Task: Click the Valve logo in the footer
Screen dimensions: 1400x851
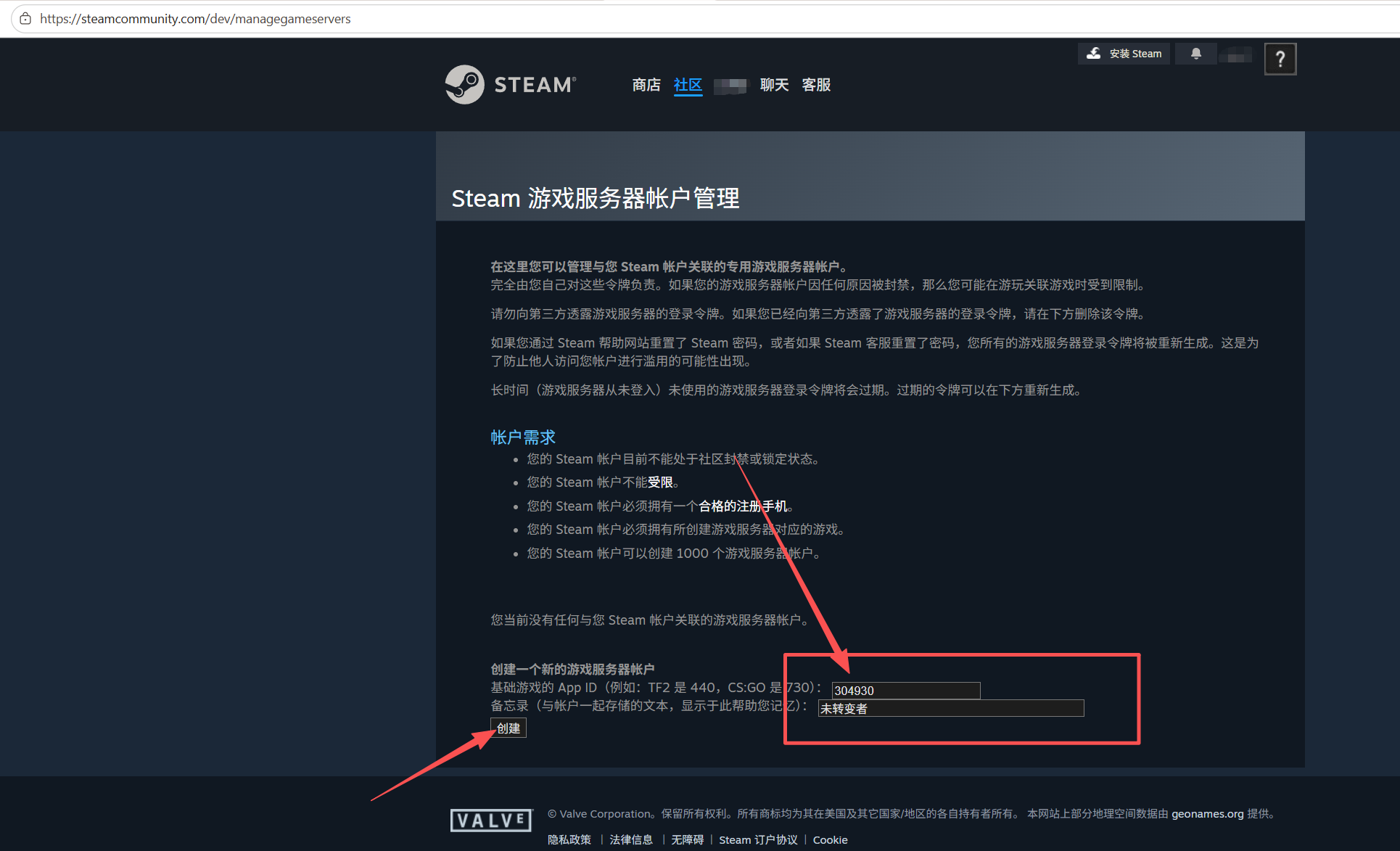Action: 491,821
